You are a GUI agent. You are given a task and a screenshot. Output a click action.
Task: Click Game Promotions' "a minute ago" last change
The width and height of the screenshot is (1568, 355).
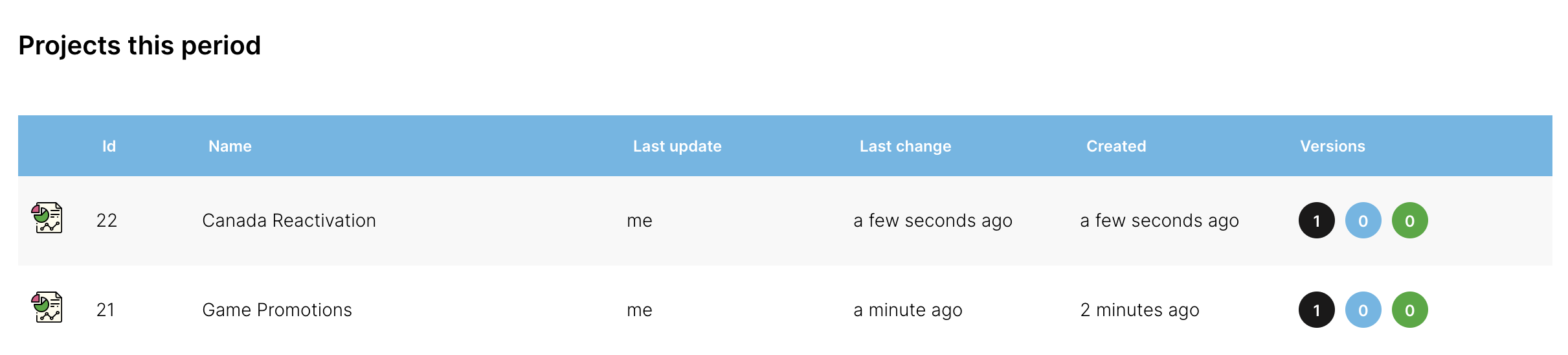[x=908, y=310]
